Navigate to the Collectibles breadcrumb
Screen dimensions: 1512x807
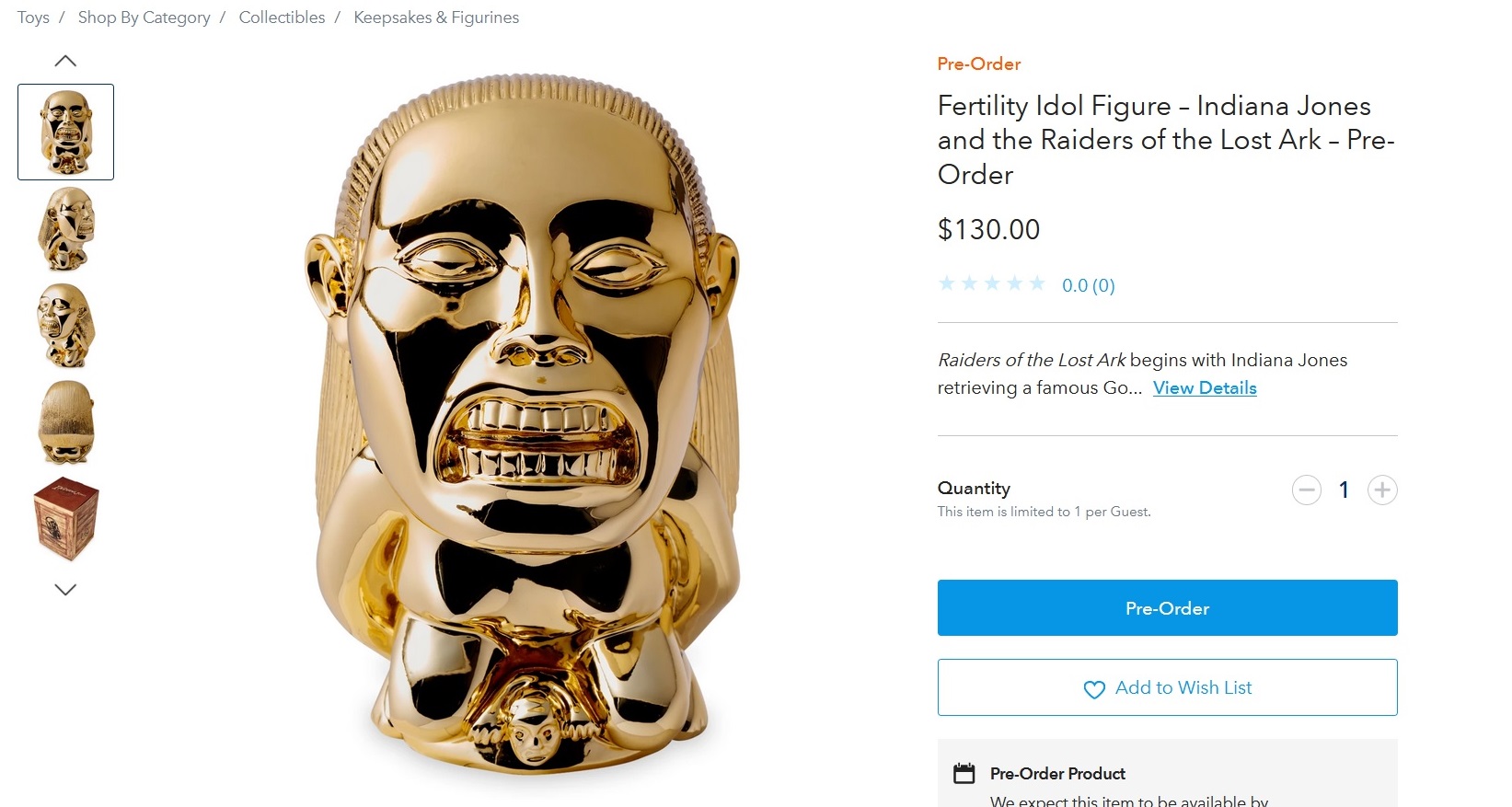(x=282, y=17)
